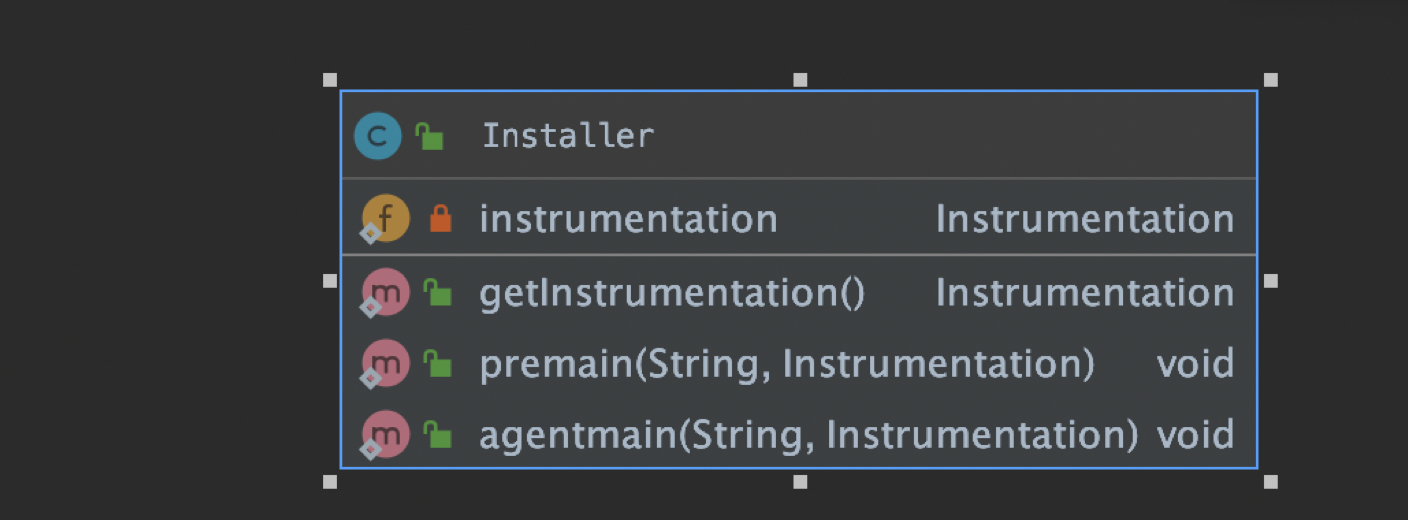Click the top-left resize handle of the node

pos(330,80)
